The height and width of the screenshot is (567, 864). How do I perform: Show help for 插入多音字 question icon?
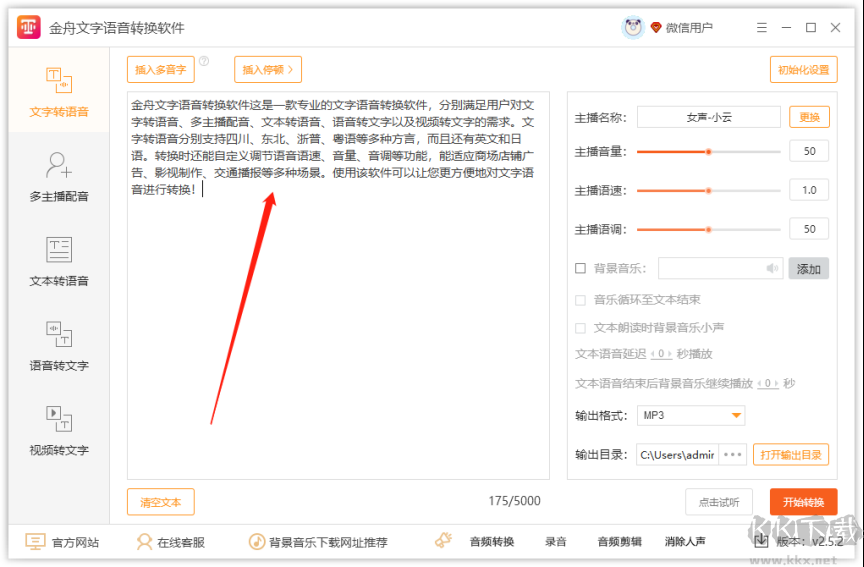point(204,61)
